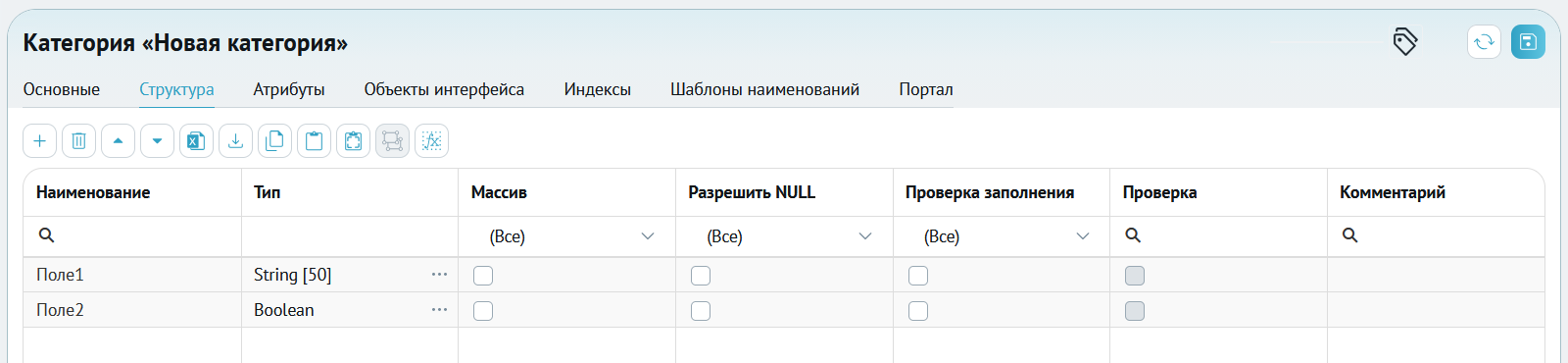This screenshot has height=363, width=1568.
Task: Open the Массив filter dropdown
Action: pos(567,236)
